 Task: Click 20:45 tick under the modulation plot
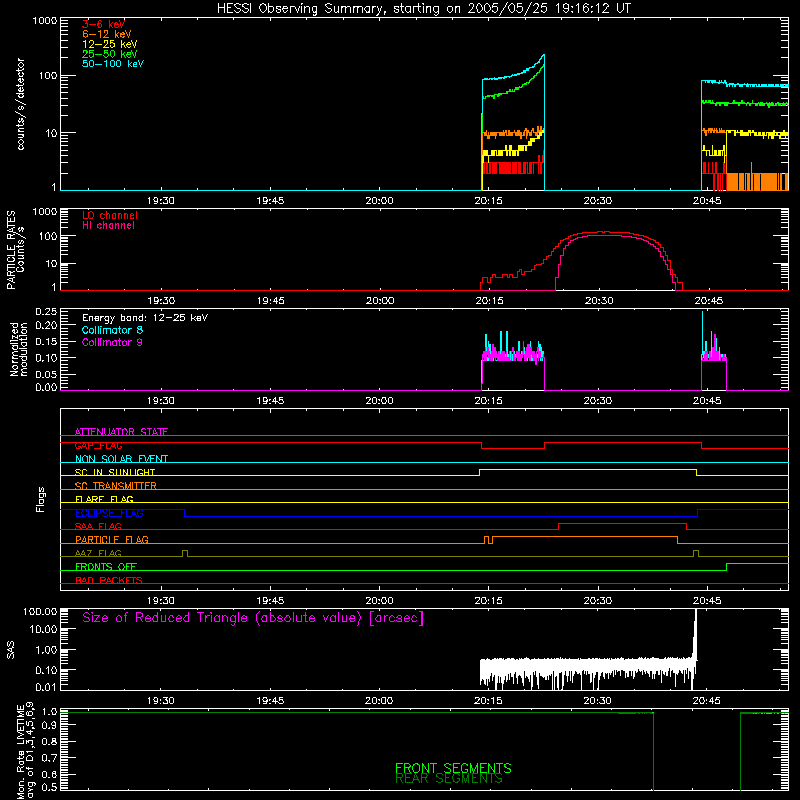707,401
